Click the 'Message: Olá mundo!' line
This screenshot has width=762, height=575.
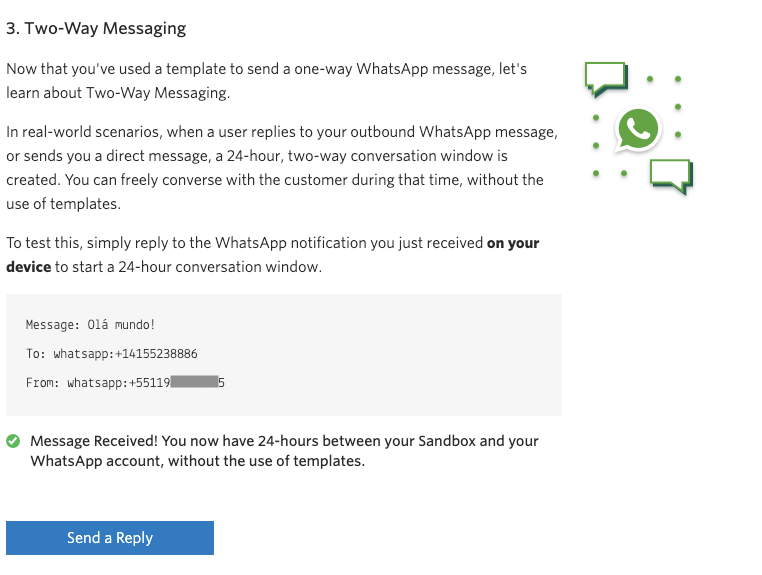pyautogui.click(x=90, y=325)
